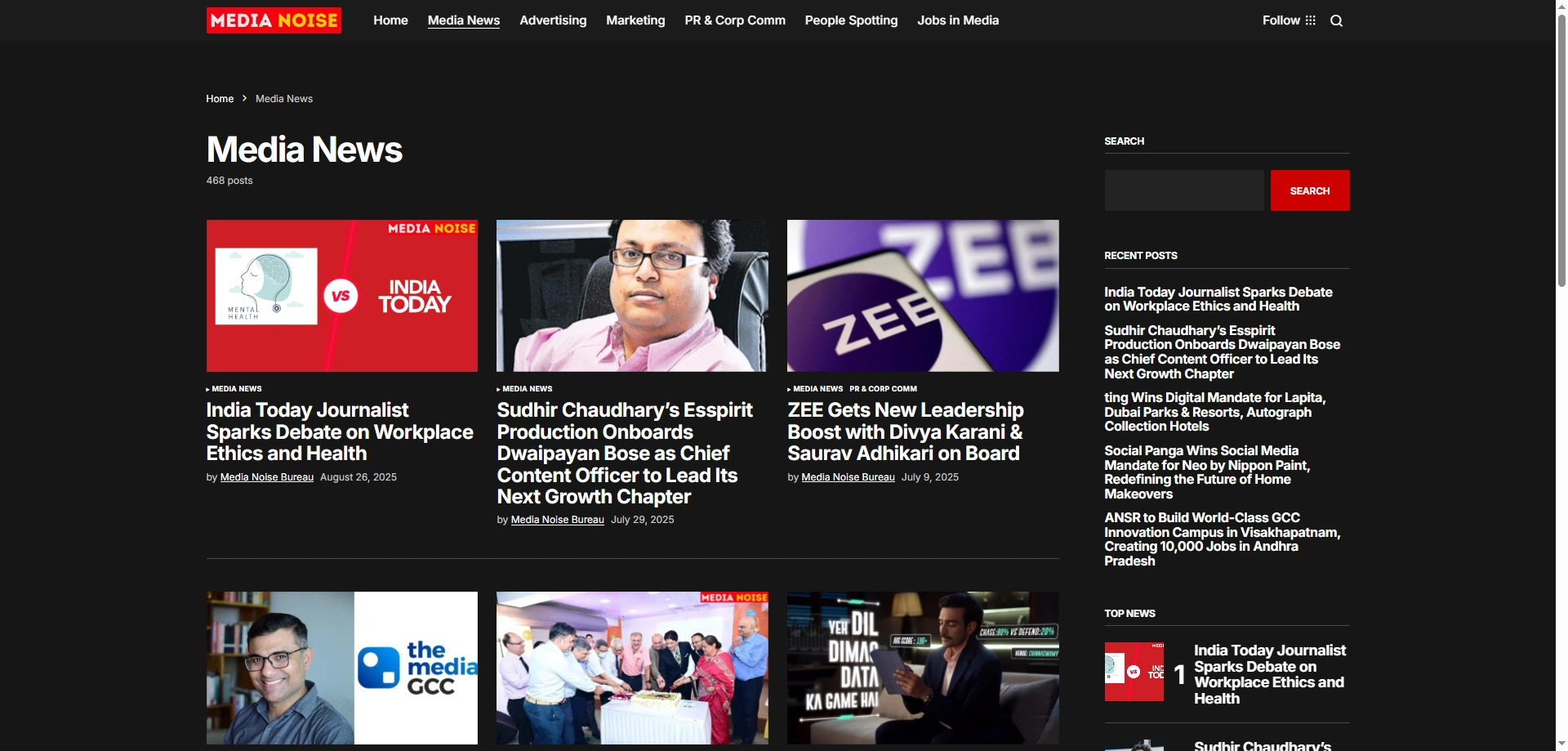Click MEDIA NEWS tag on ZEE article

(817, 389)
